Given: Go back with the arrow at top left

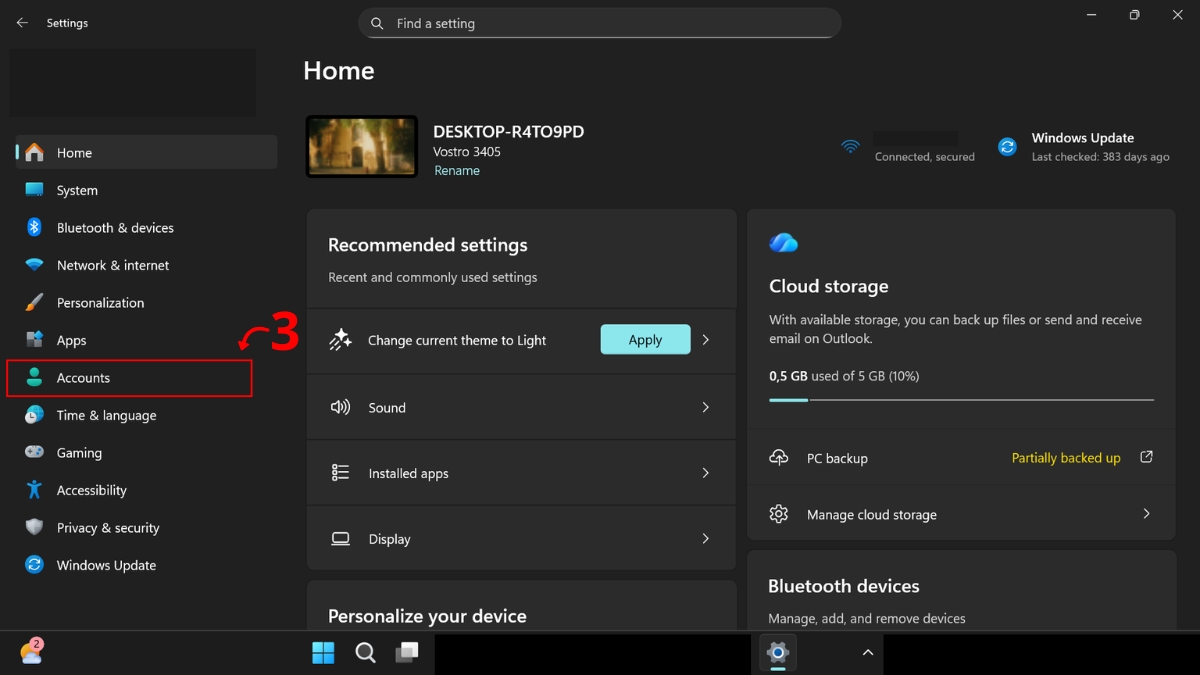Looking at the screenshot, I should tap(22, 22).
